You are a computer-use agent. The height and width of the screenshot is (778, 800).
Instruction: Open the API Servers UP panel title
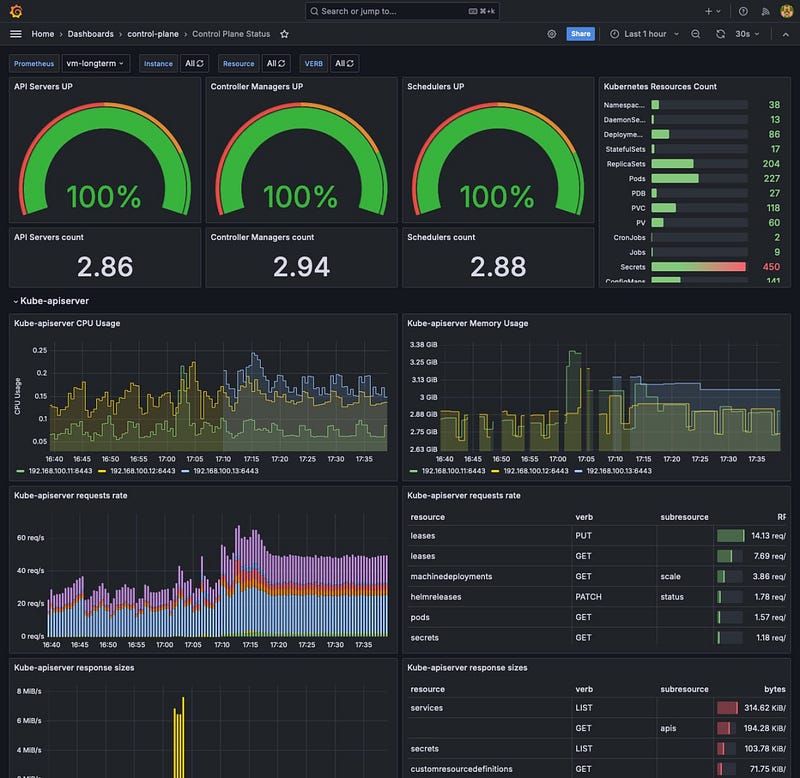(x=43, y=87)
